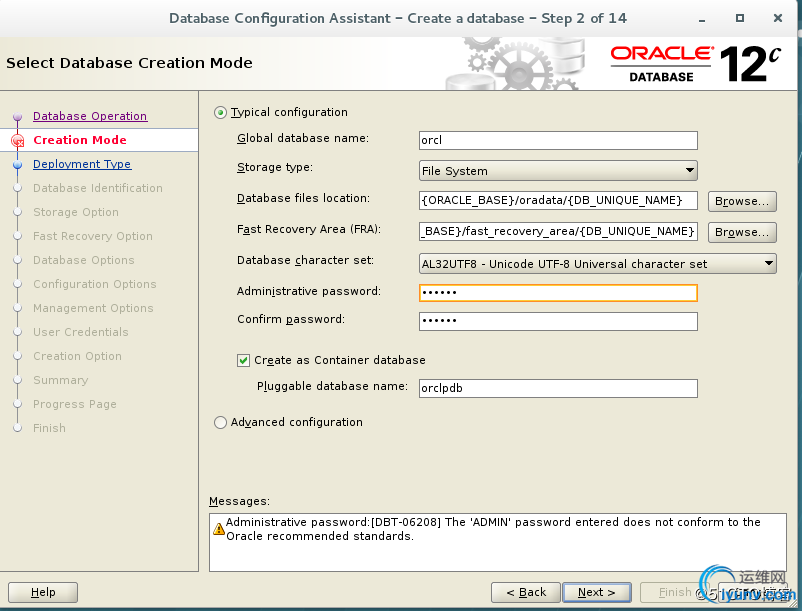Click the Progress Page step label

(75, 404)
